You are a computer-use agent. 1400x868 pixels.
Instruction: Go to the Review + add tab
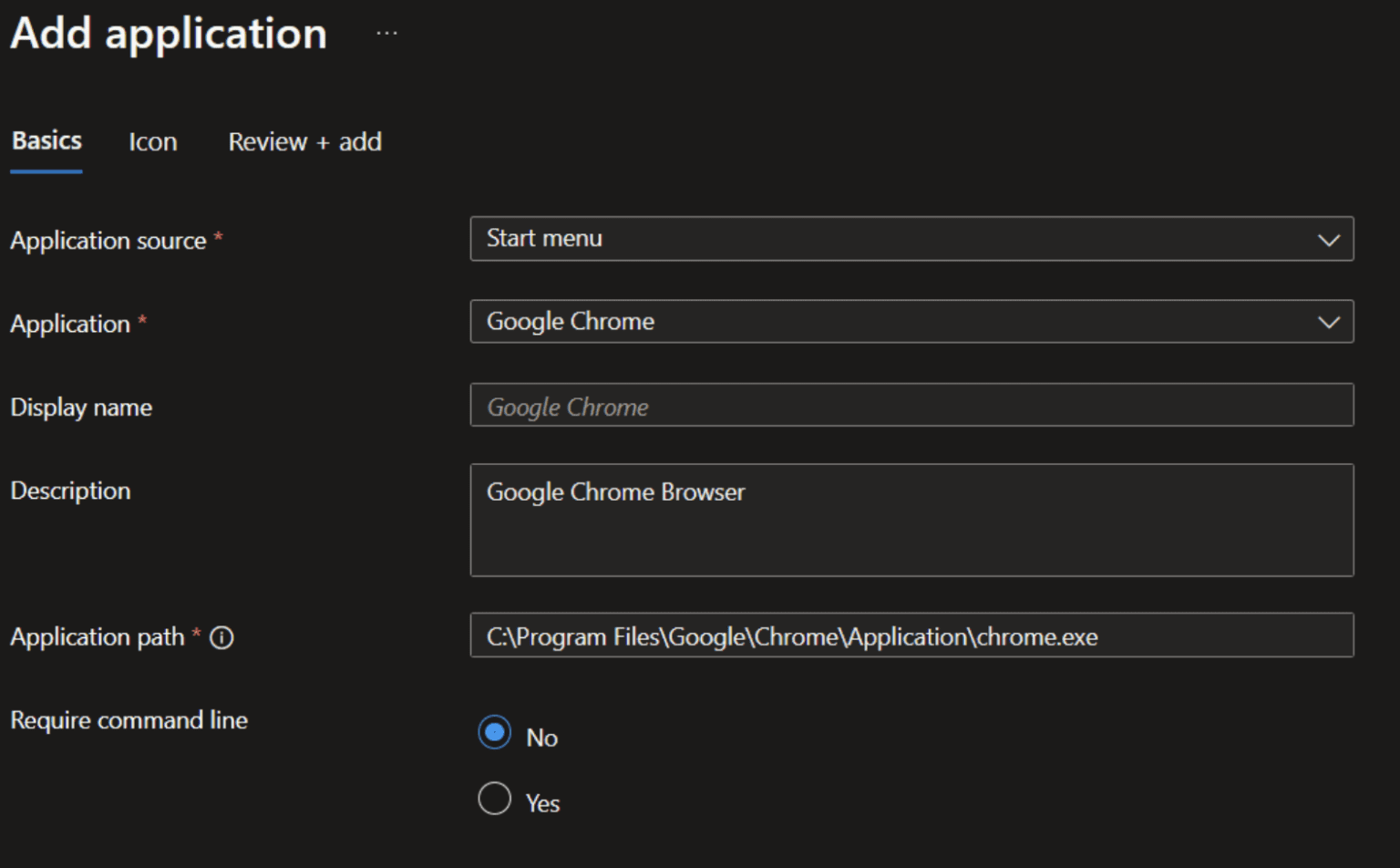point(304,142)
